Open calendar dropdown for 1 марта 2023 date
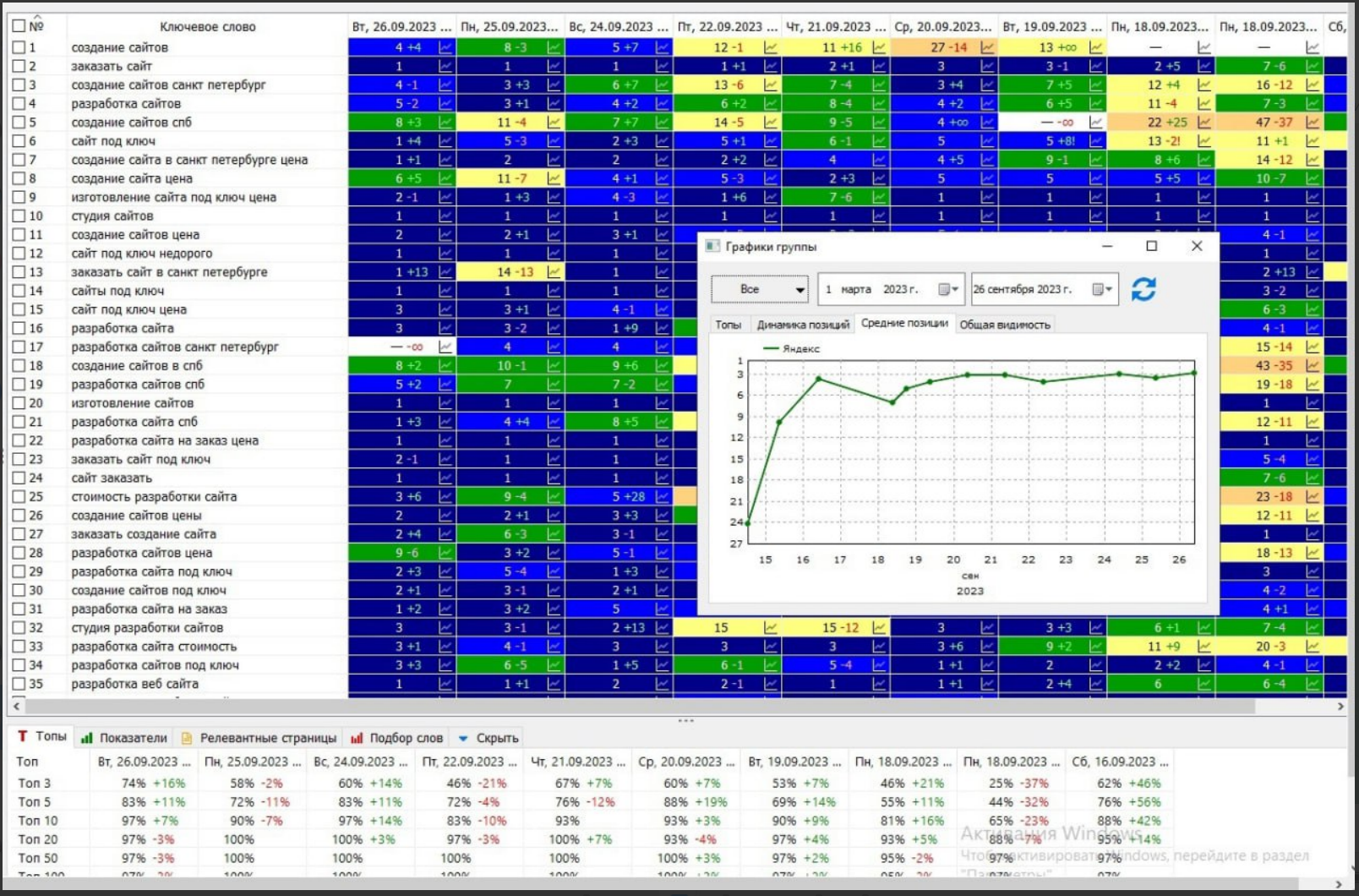Image resolution: width=1359 pixels, height=896 pixels. coord(948,289)
